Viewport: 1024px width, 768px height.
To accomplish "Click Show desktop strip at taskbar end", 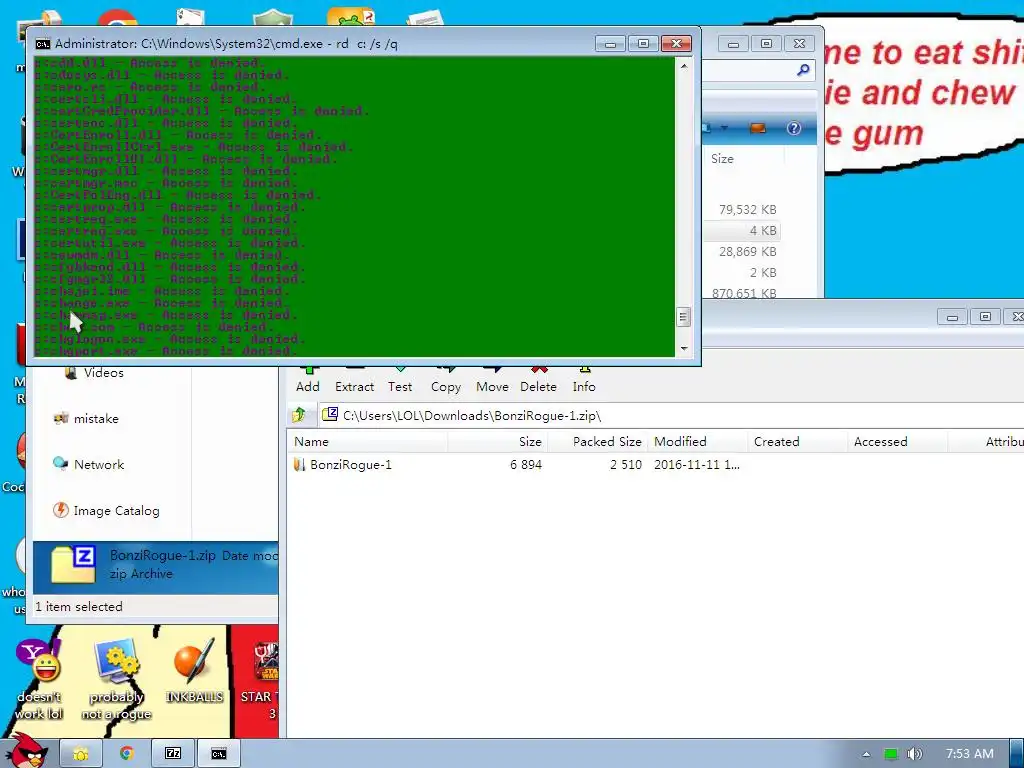I will point(1017,754).
